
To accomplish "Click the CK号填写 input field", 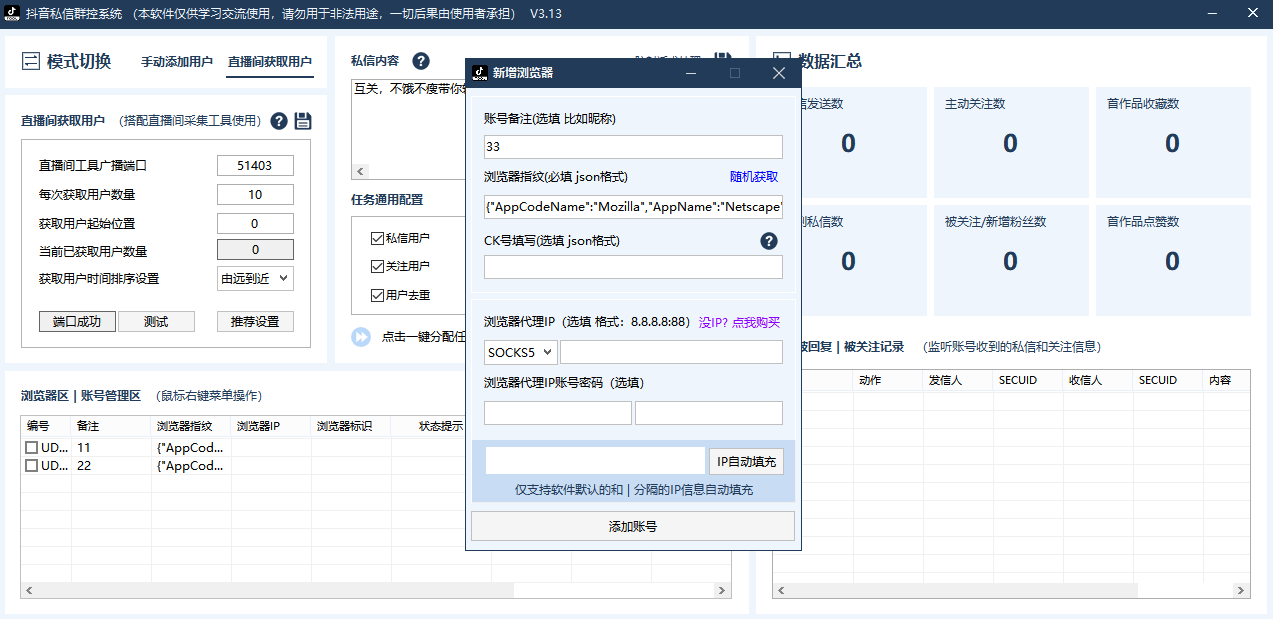I will coord(633,267).
